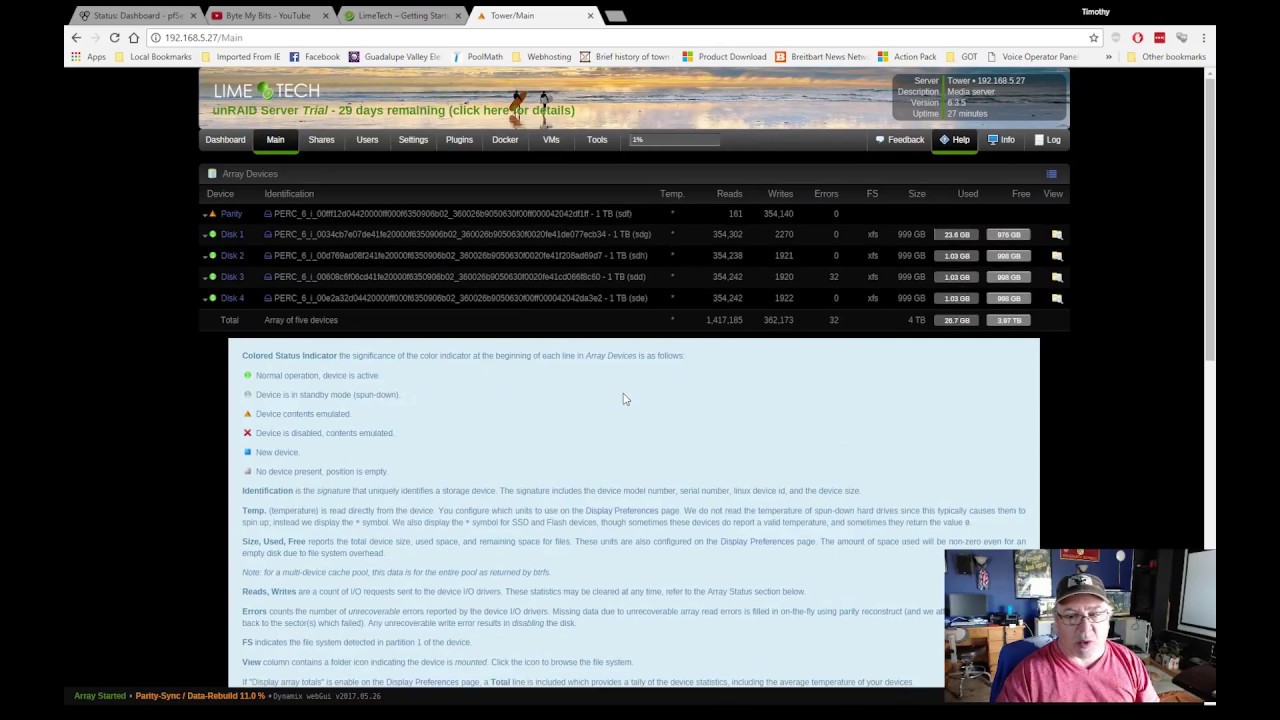Browse Disk 2 file system folder icon
The height and width of the screenshot is (720, 1280).
(1057, 256)
